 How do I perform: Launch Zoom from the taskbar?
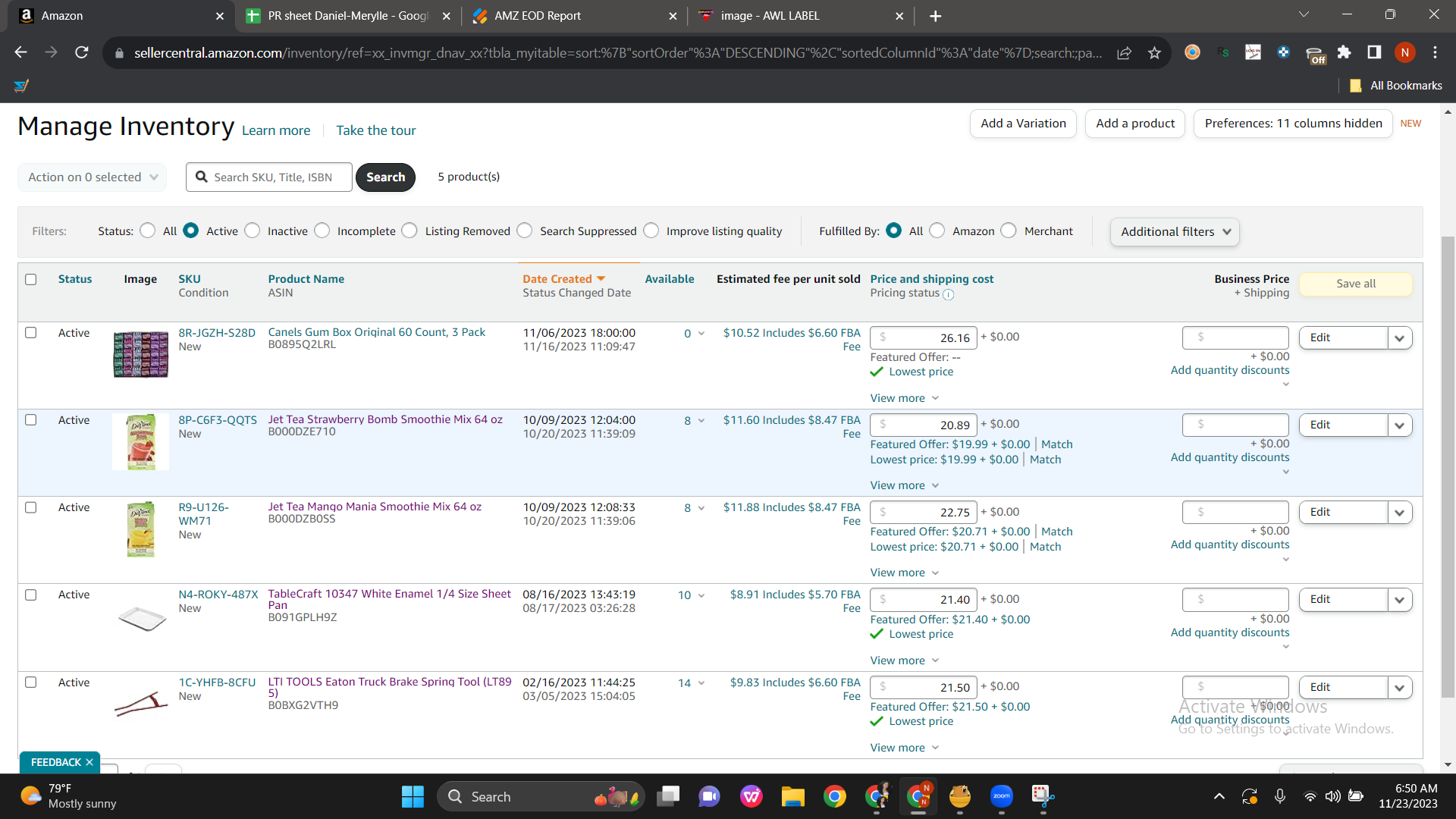pyautogui.click(x=1001, y=796)
